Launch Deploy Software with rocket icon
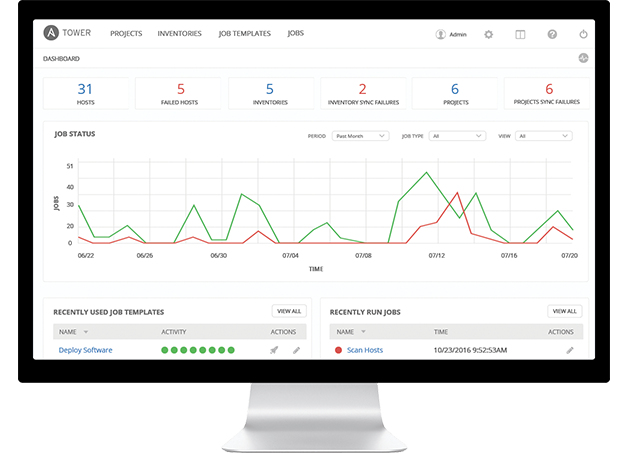Screen dimensions: 626x453 [274, 350]
